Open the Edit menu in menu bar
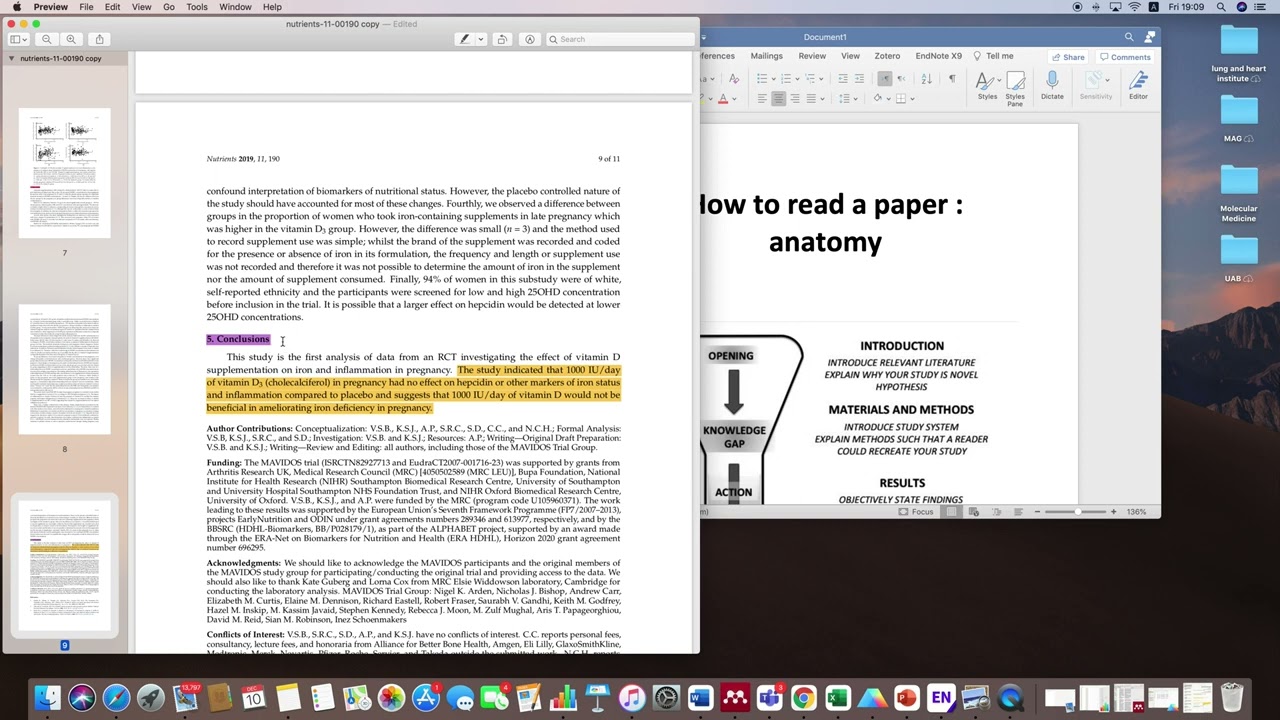The height and width of the screenshot is (720, 1280). coord(112,7)
